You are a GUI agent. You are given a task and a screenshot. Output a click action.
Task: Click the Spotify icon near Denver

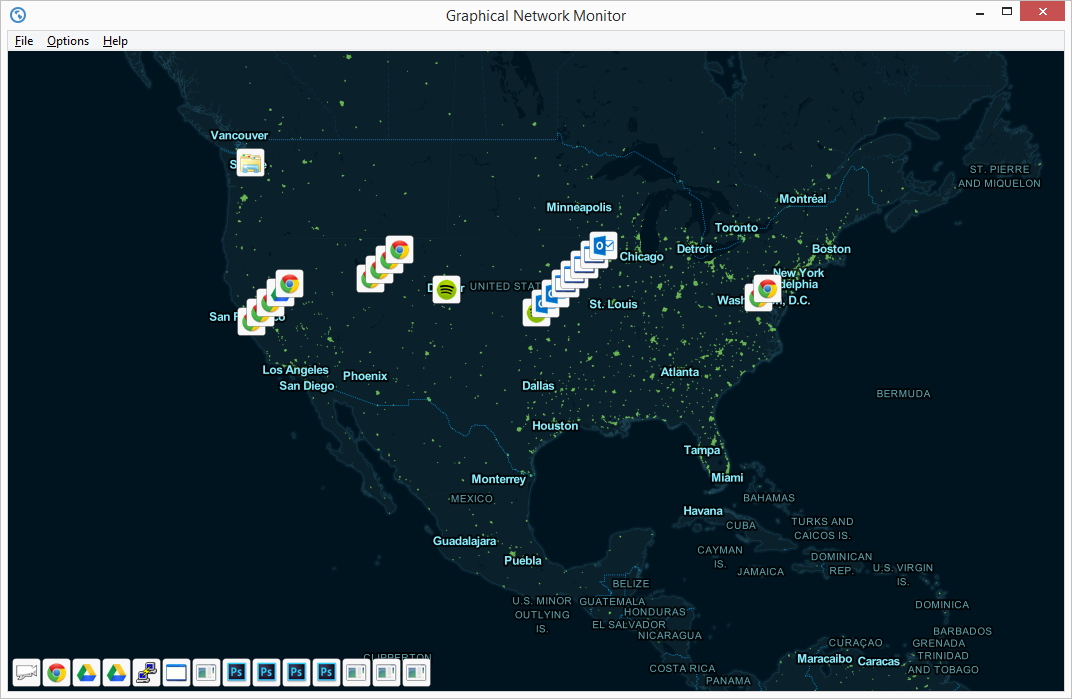(x=445, y=290)
